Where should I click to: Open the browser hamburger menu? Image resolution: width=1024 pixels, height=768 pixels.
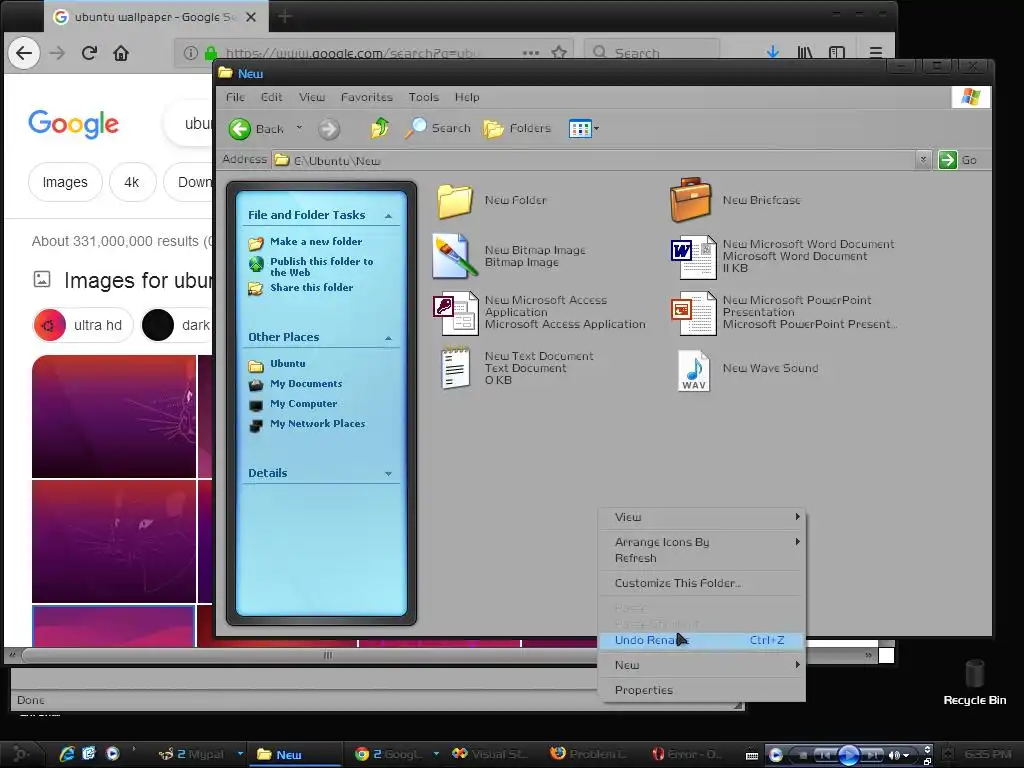pos(876,53)
